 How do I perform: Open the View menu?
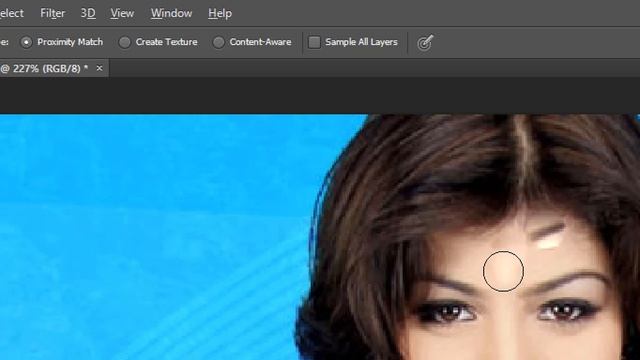coord(122,13)
